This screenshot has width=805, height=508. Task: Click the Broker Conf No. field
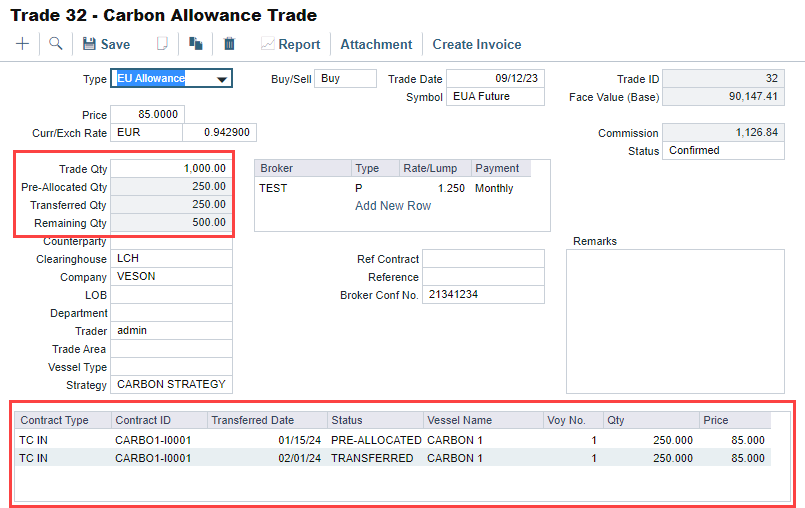(483, 295)
